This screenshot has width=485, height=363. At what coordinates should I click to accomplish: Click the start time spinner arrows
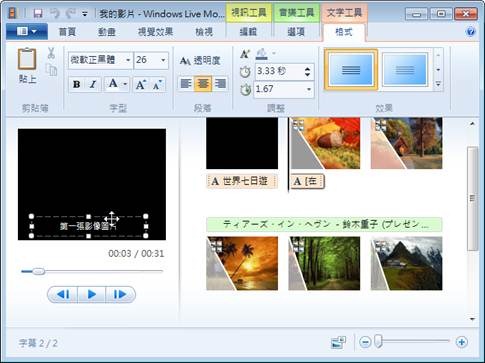pos(307,72)
